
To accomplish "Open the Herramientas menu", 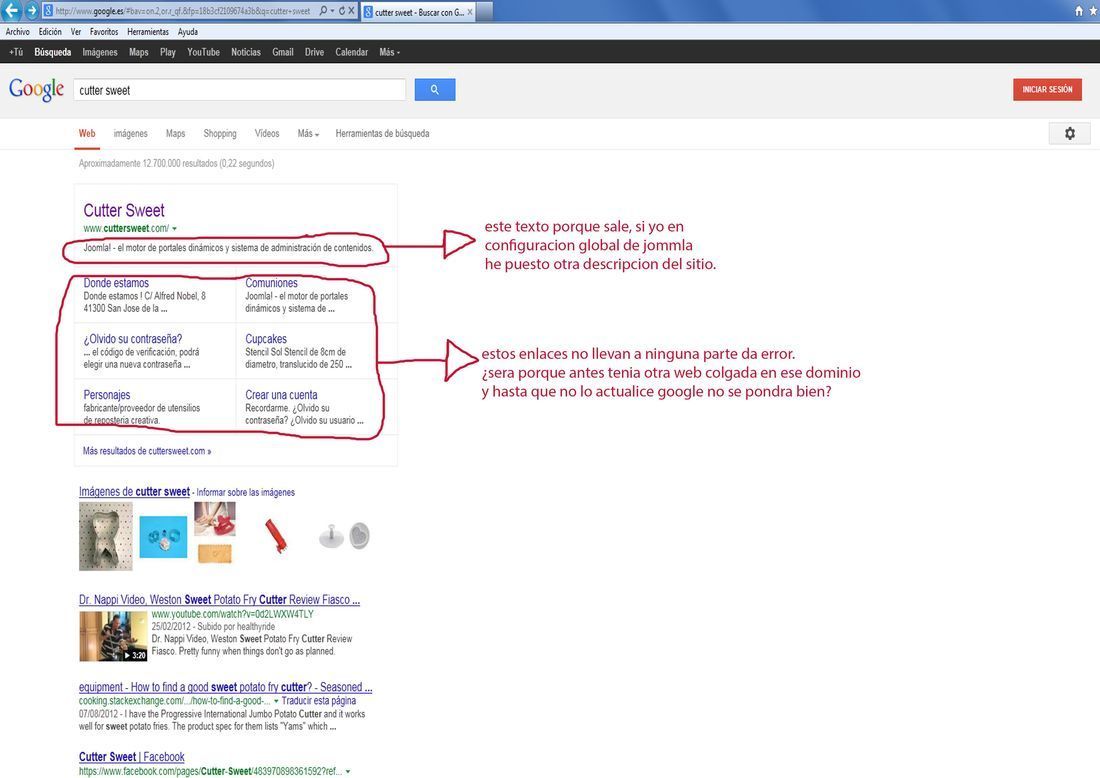I will [148, 32].
